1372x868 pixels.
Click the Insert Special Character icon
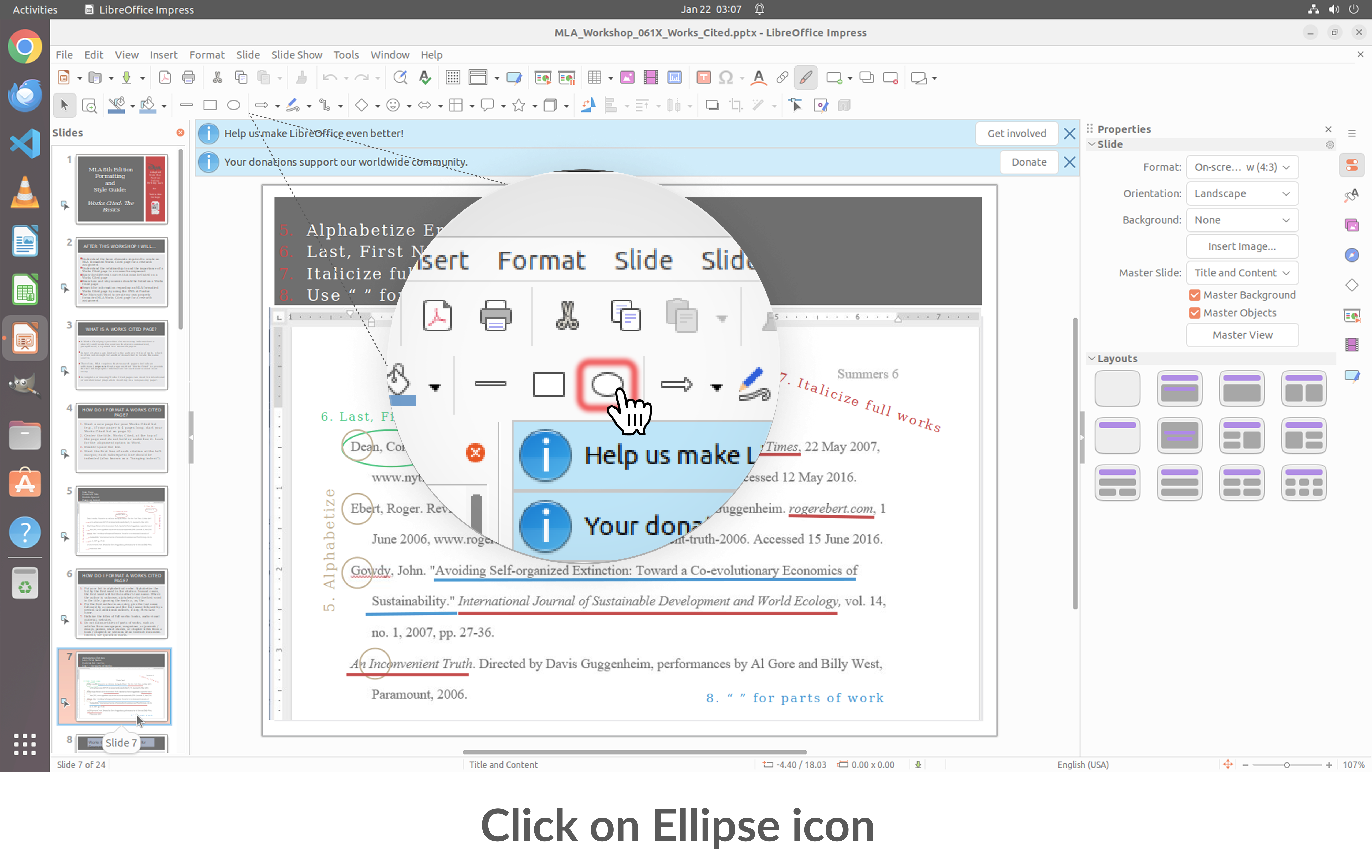click(725, 77)
